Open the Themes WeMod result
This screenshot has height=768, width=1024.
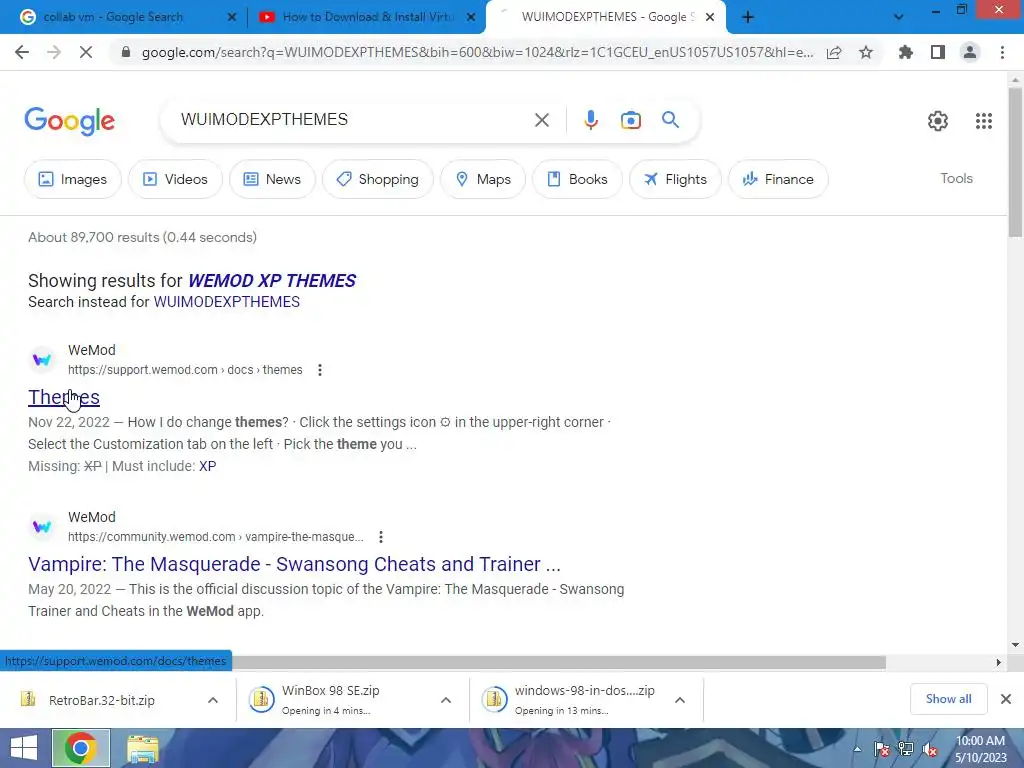64,397
